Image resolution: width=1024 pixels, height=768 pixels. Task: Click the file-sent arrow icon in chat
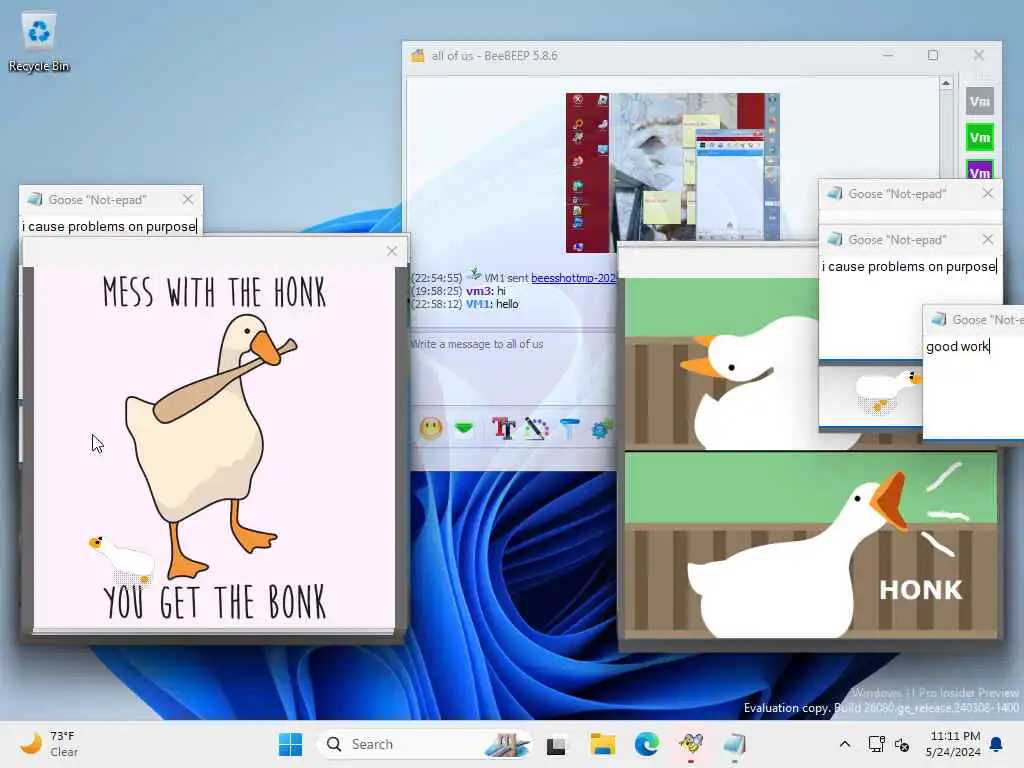coord(474,275)
